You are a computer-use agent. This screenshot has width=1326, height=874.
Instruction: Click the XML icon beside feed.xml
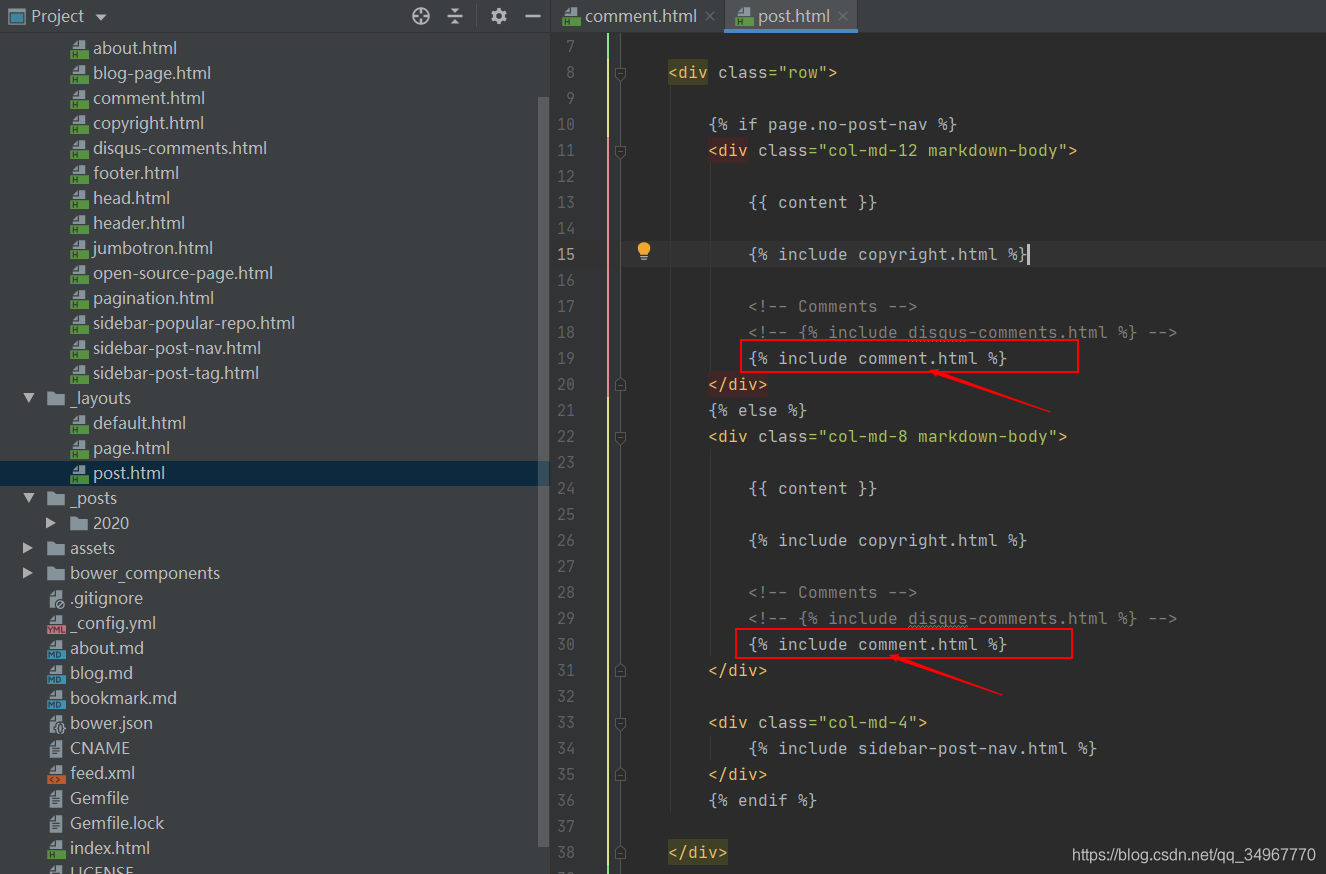(56, 773)
